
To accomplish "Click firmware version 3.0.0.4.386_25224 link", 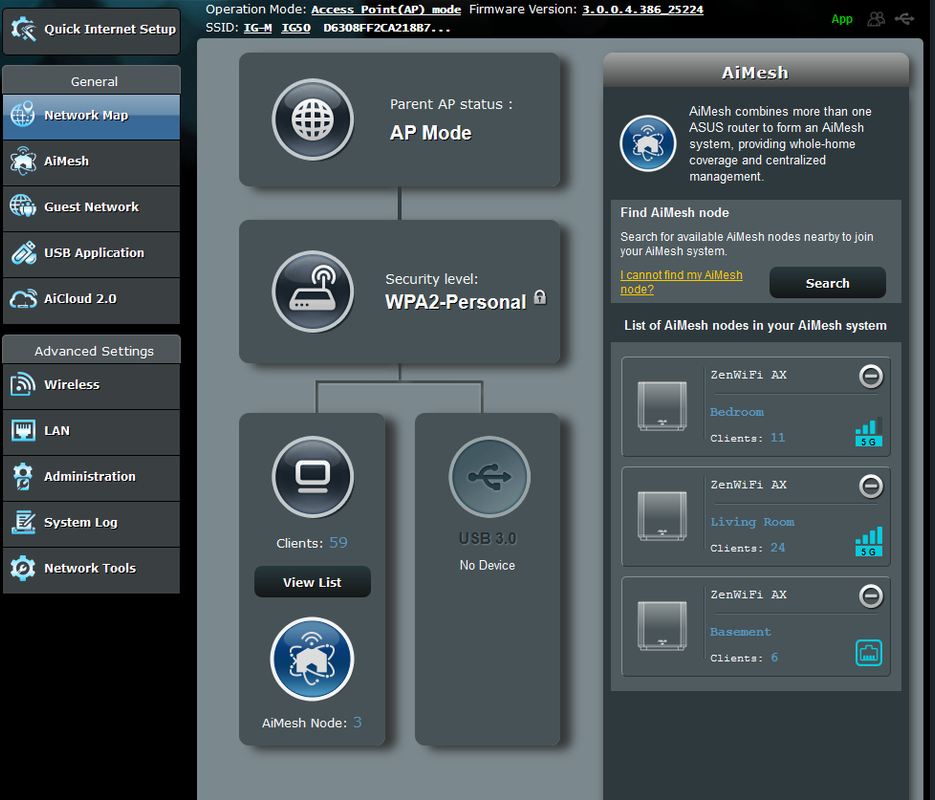I will point(643,10).
